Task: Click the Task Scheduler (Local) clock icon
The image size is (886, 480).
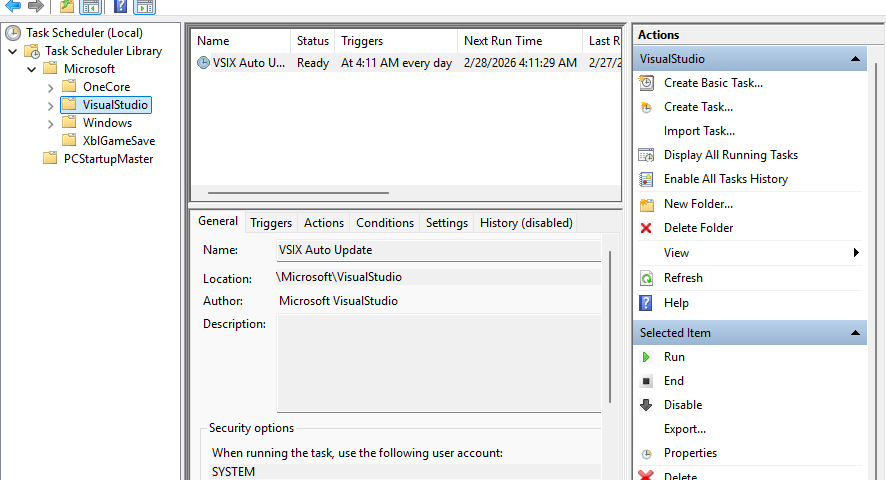Action: tap(13, 33)
